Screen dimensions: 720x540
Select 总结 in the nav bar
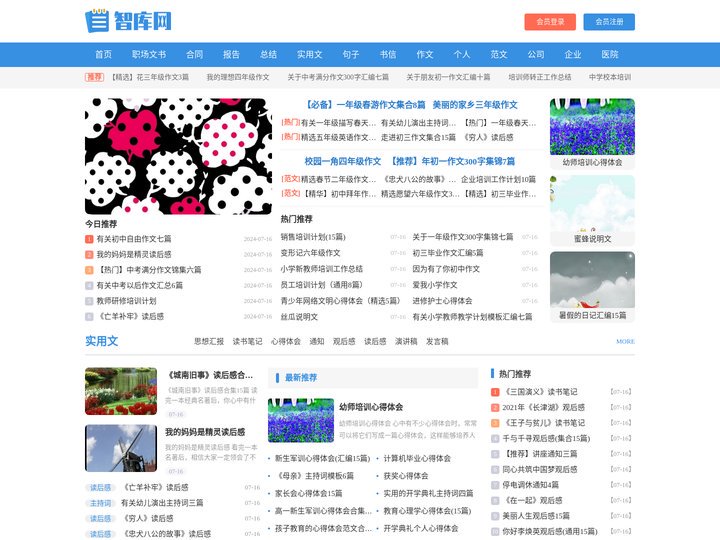tap(269, 55)
